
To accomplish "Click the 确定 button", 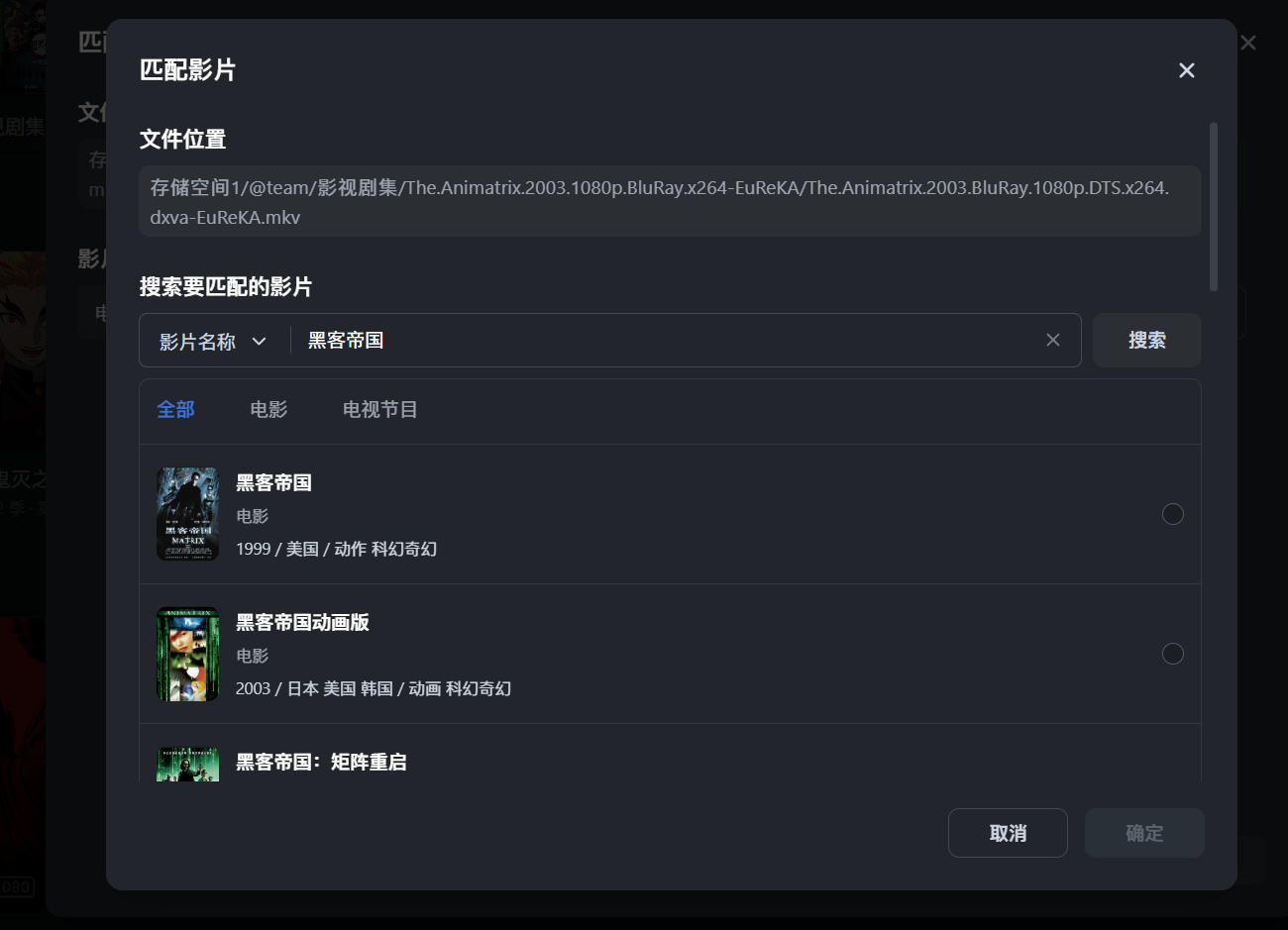I will pyautogui.click(x=1144, y=833).
